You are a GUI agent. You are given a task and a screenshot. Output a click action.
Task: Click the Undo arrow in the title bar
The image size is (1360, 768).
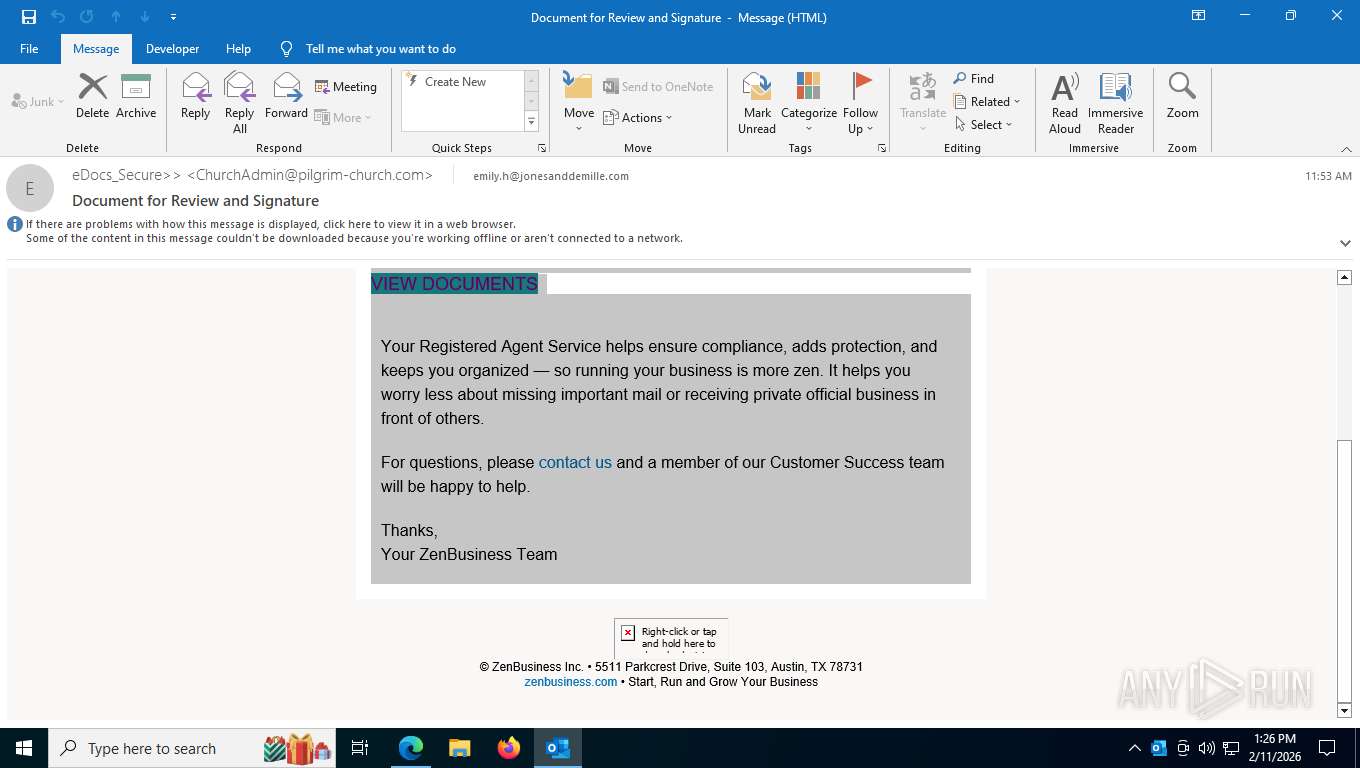[x=58, y=17]
